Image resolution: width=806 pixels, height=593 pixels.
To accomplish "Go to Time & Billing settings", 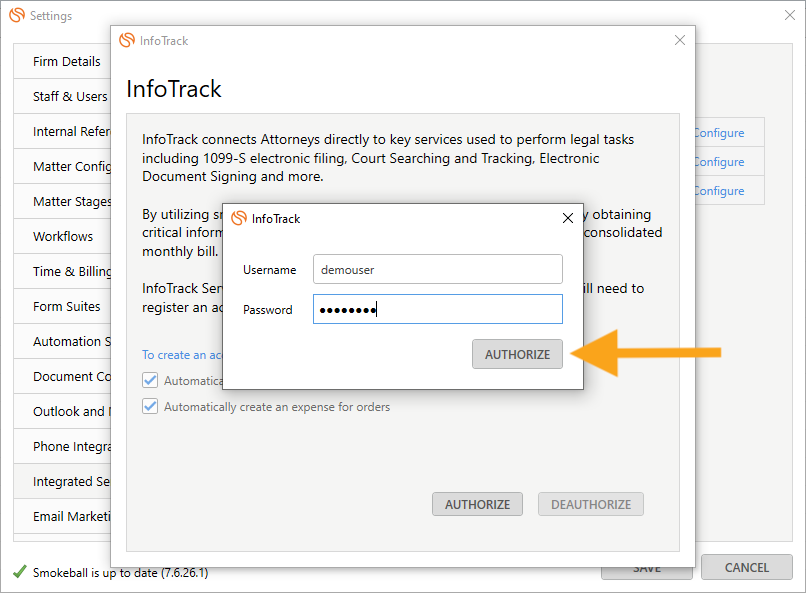I will (72, 271).
